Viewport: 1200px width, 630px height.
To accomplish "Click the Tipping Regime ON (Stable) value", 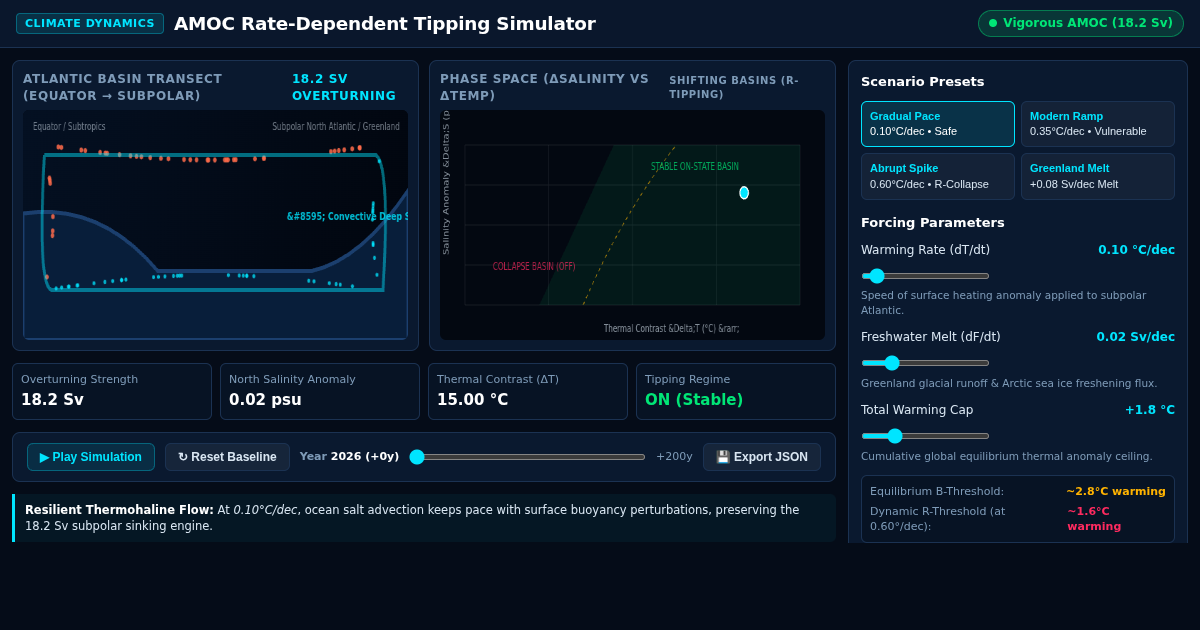I will pyautogui.click(x=694, y=400).
